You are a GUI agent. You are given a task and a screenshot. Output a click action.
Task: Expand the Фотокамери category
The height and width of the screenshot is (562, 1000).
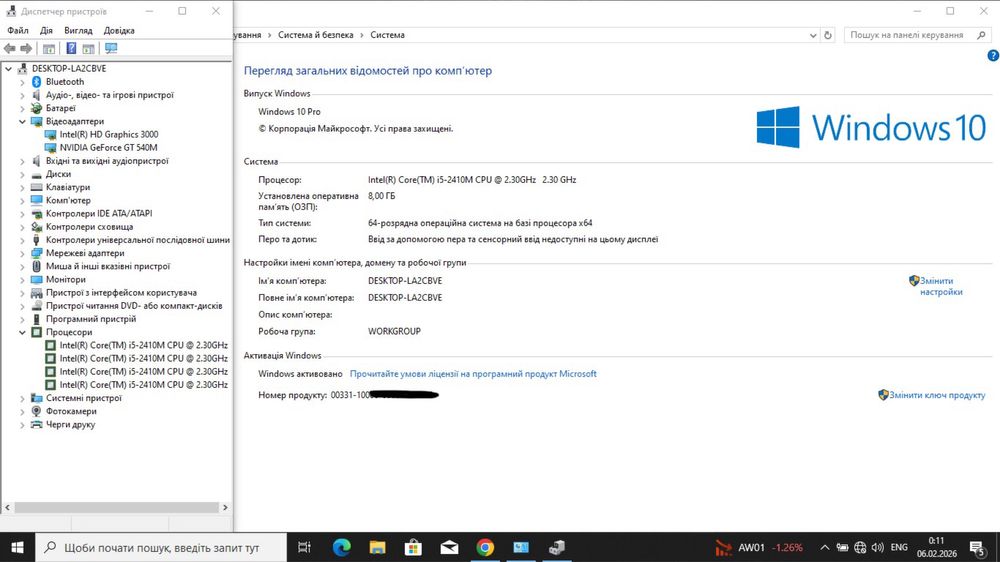22,411
